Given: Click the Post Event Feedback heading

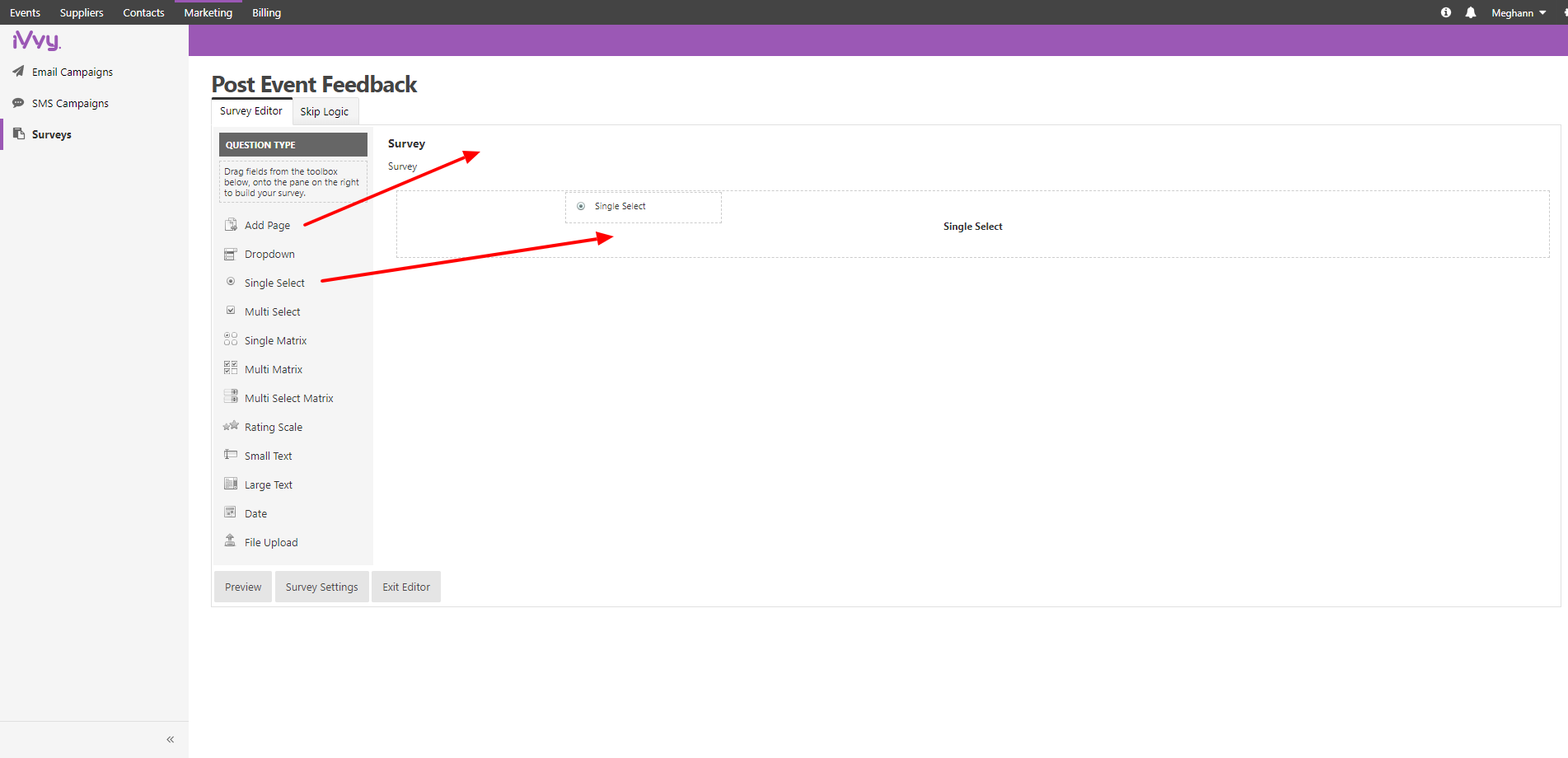Looking at the screenshot, I should (x=314, y=84).
